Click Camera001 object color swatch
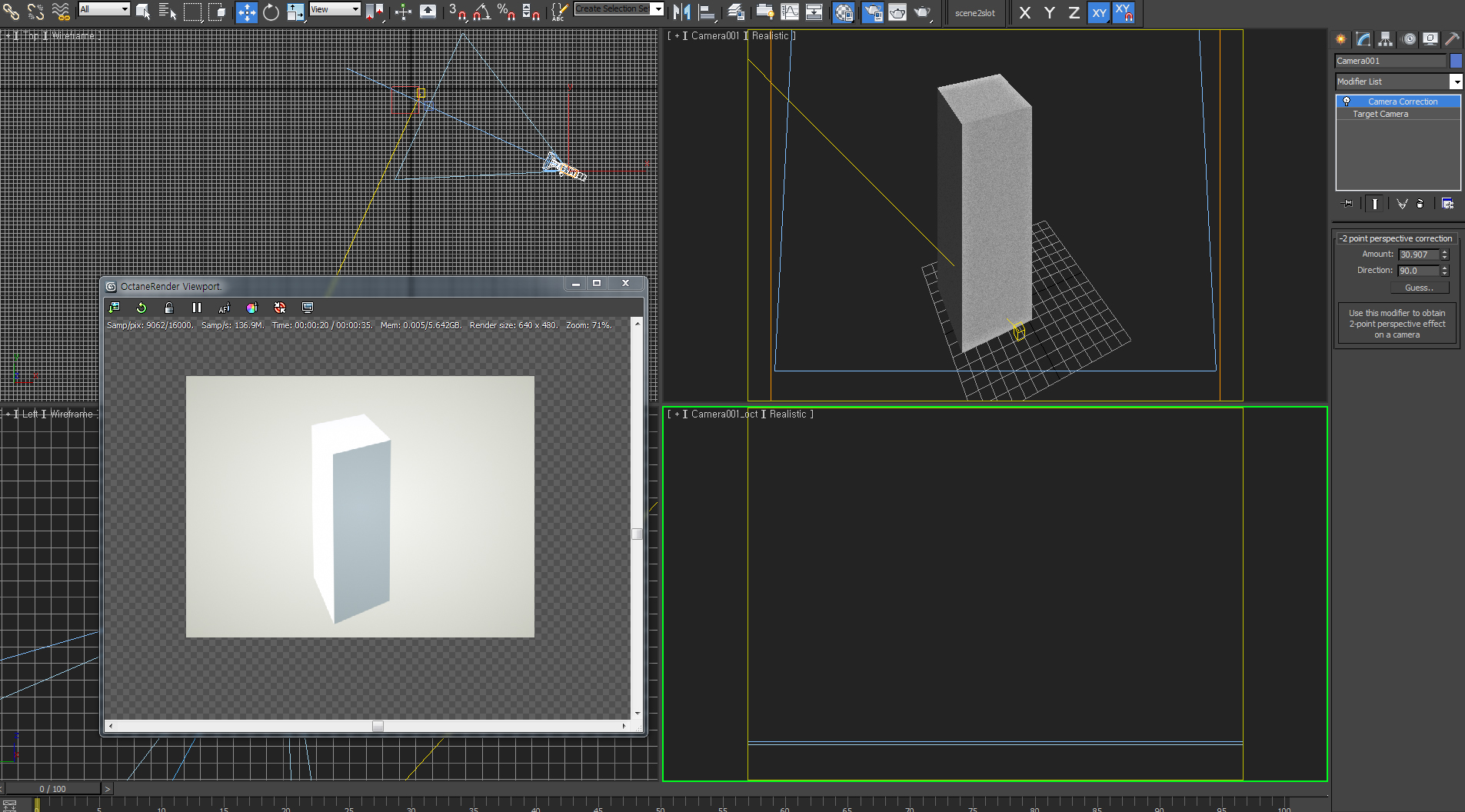 1456,61
